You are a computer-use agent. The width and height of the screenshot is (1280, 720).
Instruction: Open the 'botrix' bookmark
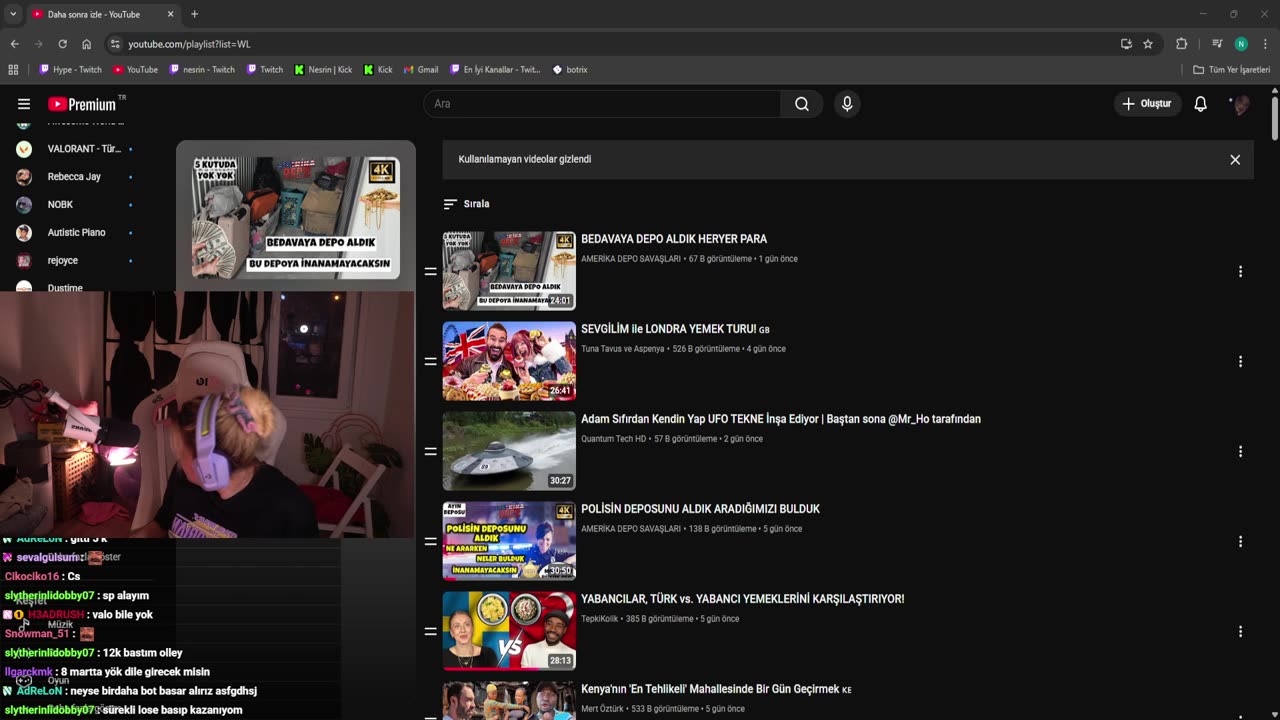click(570, 70)
